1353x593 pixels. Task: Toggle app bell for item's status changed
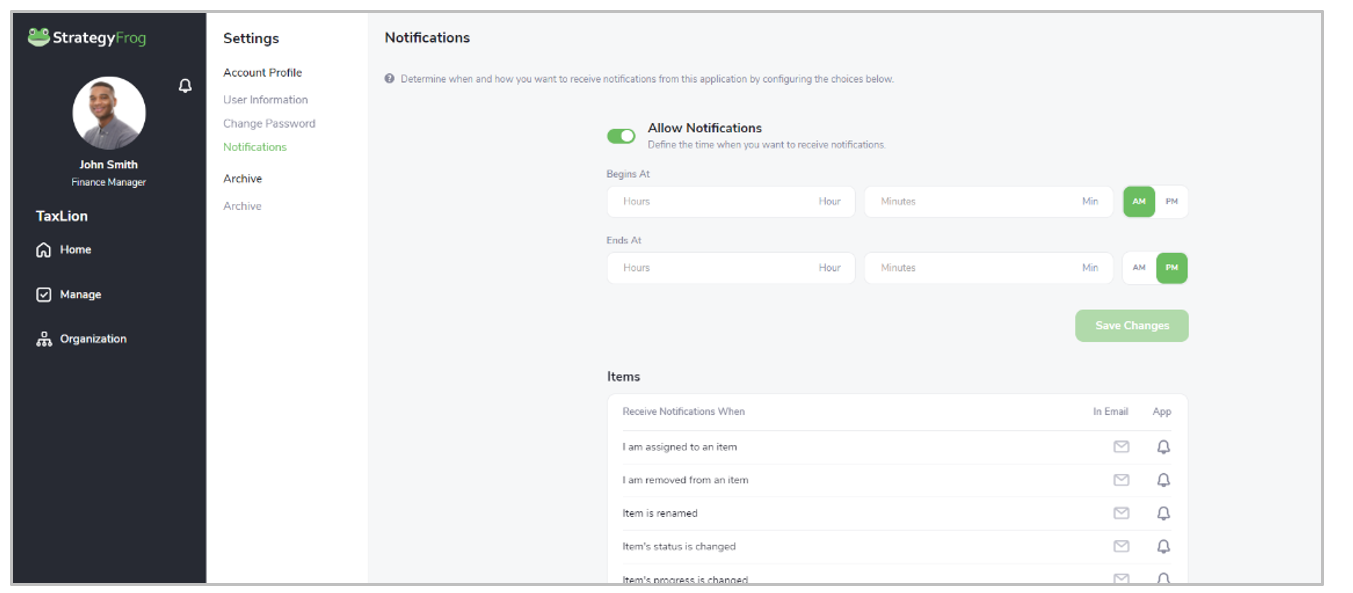pyautogui.click(x=1163, y=546)
